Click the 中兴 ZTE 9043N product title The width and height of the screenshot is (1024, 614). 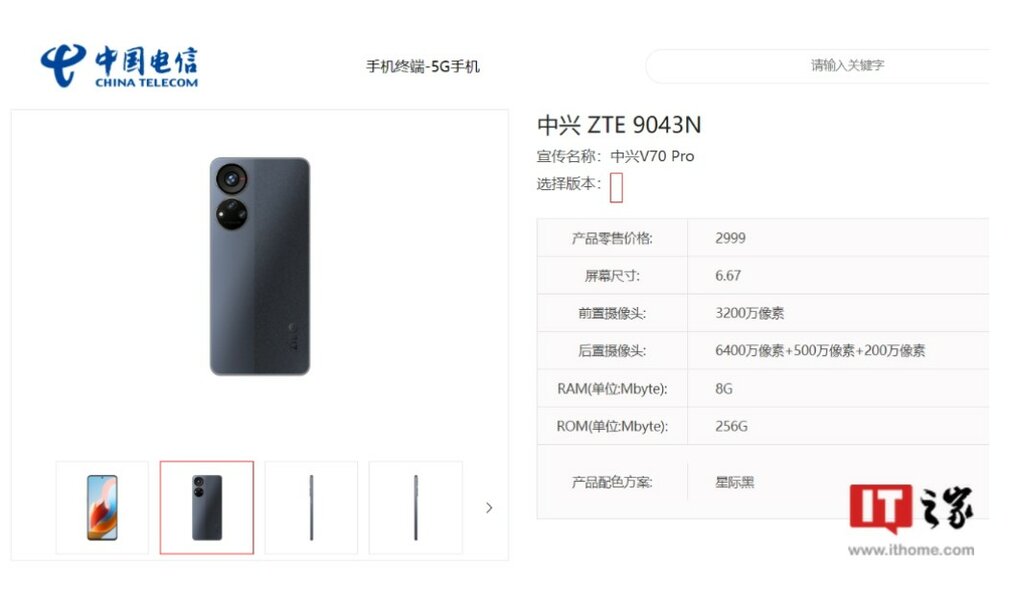pos(619,125)
